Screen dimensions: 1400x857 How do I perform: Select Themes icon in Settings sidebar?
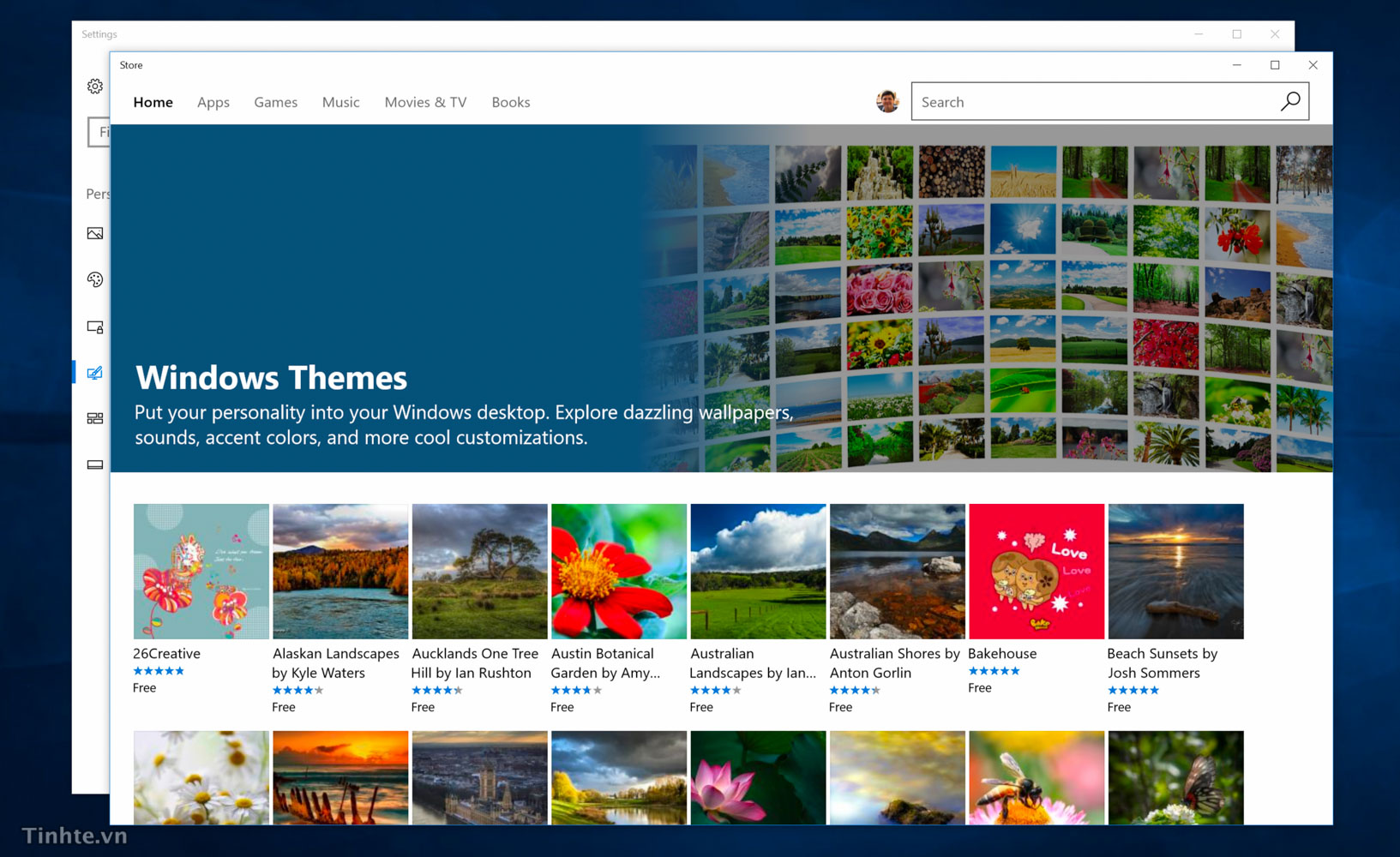95,372
